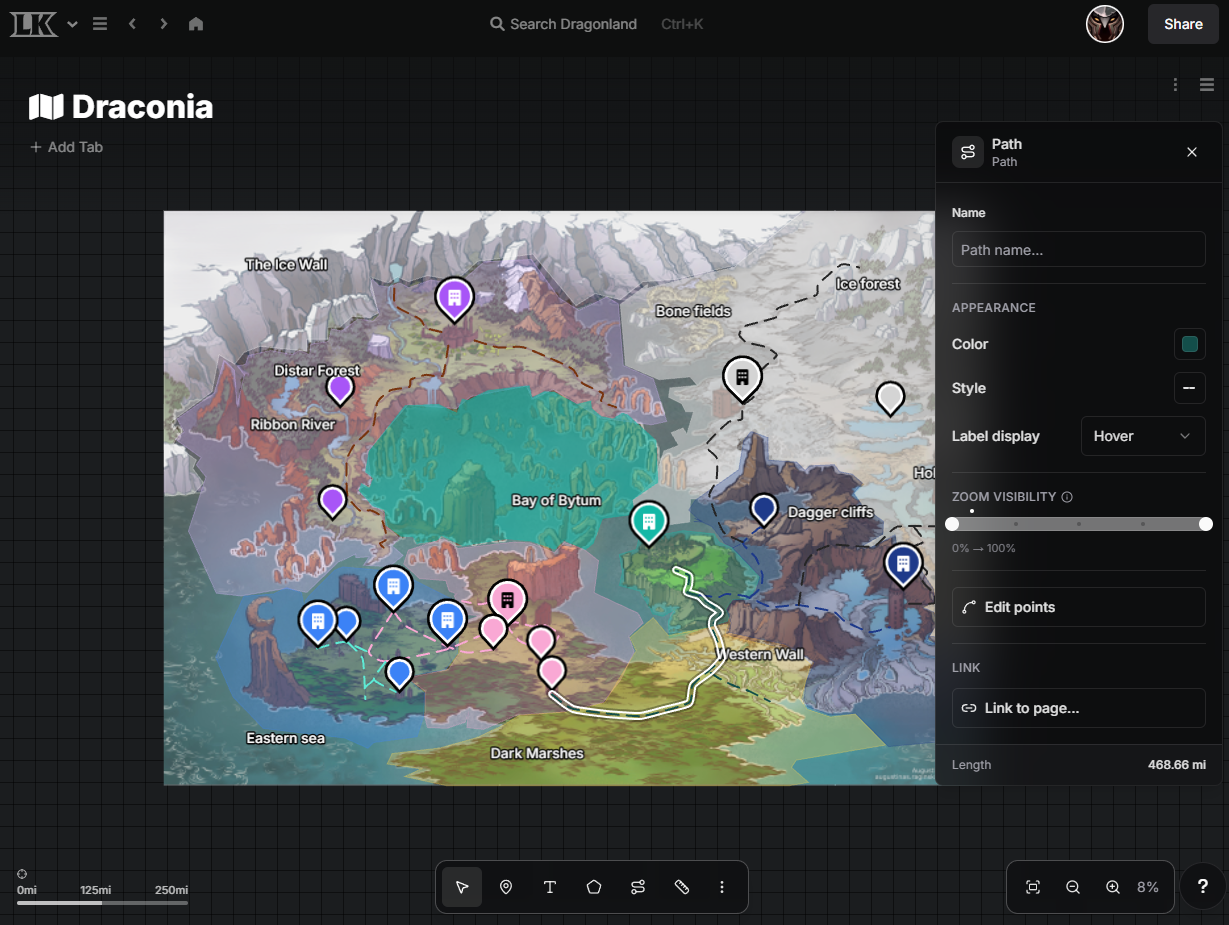This screenshot has height=925, width=1229.
Task: Open the Style selector for the path
Action: click(x=1189, y=388)
